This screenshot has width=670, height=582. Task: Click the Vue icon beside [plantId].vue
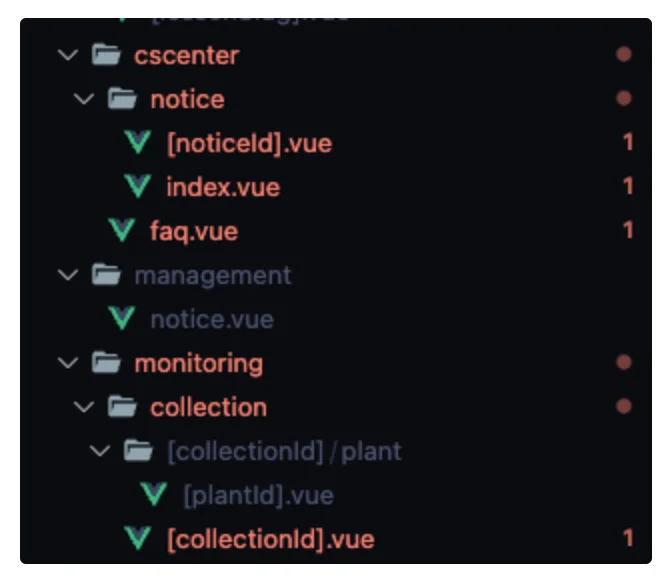154,495
